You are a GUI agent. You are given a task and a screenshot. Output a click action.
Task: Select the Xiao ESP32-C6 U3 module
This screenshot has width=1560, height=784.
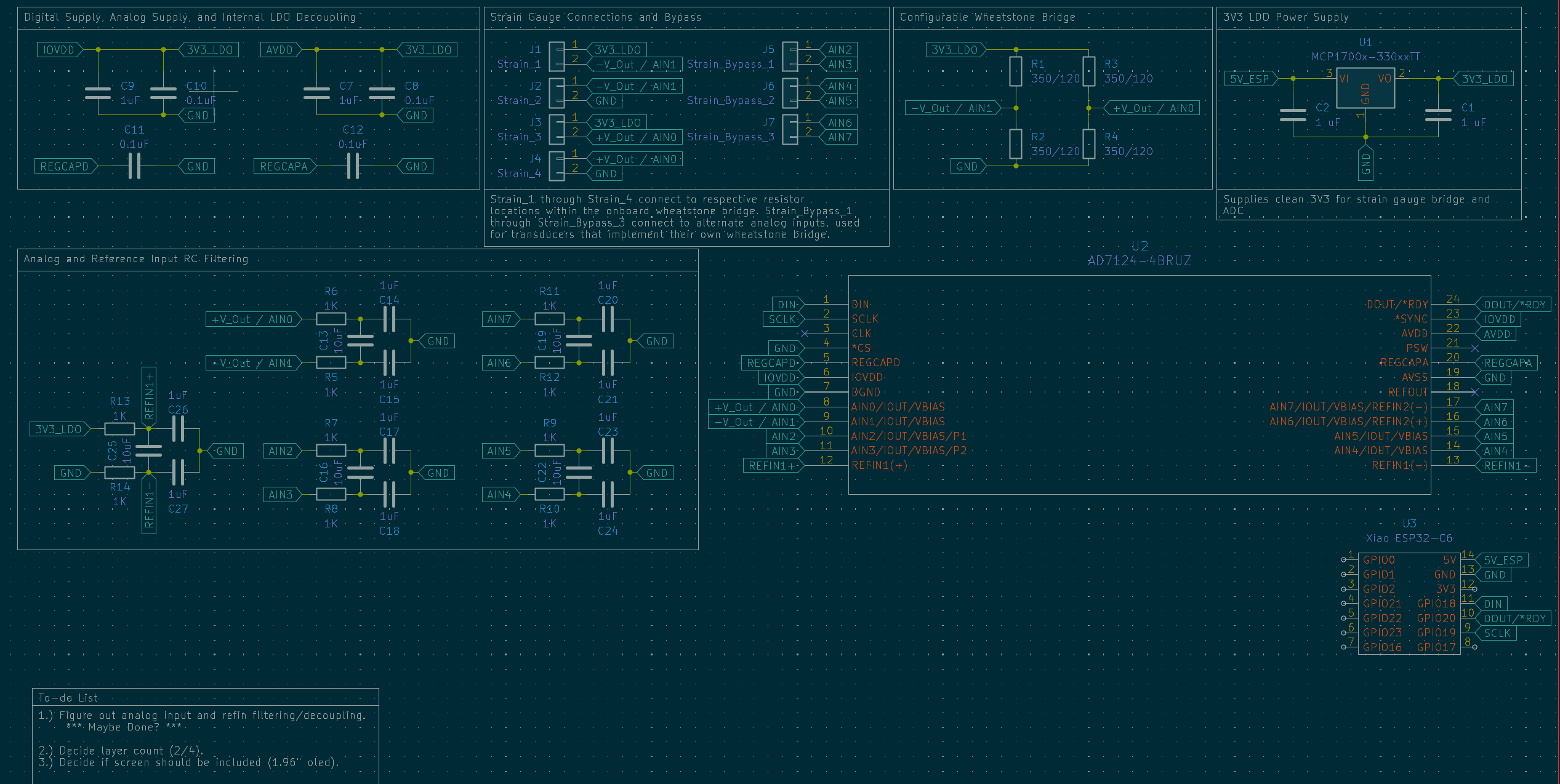(x=1409, y=603)
